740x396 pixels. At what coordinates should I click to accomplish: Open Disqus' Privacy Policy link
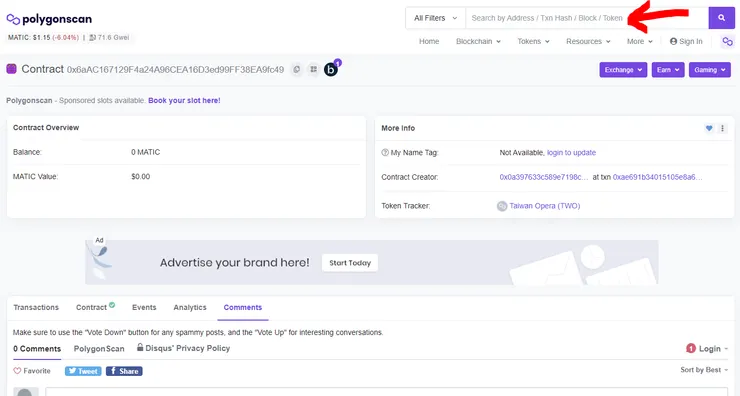click(184, 348)
